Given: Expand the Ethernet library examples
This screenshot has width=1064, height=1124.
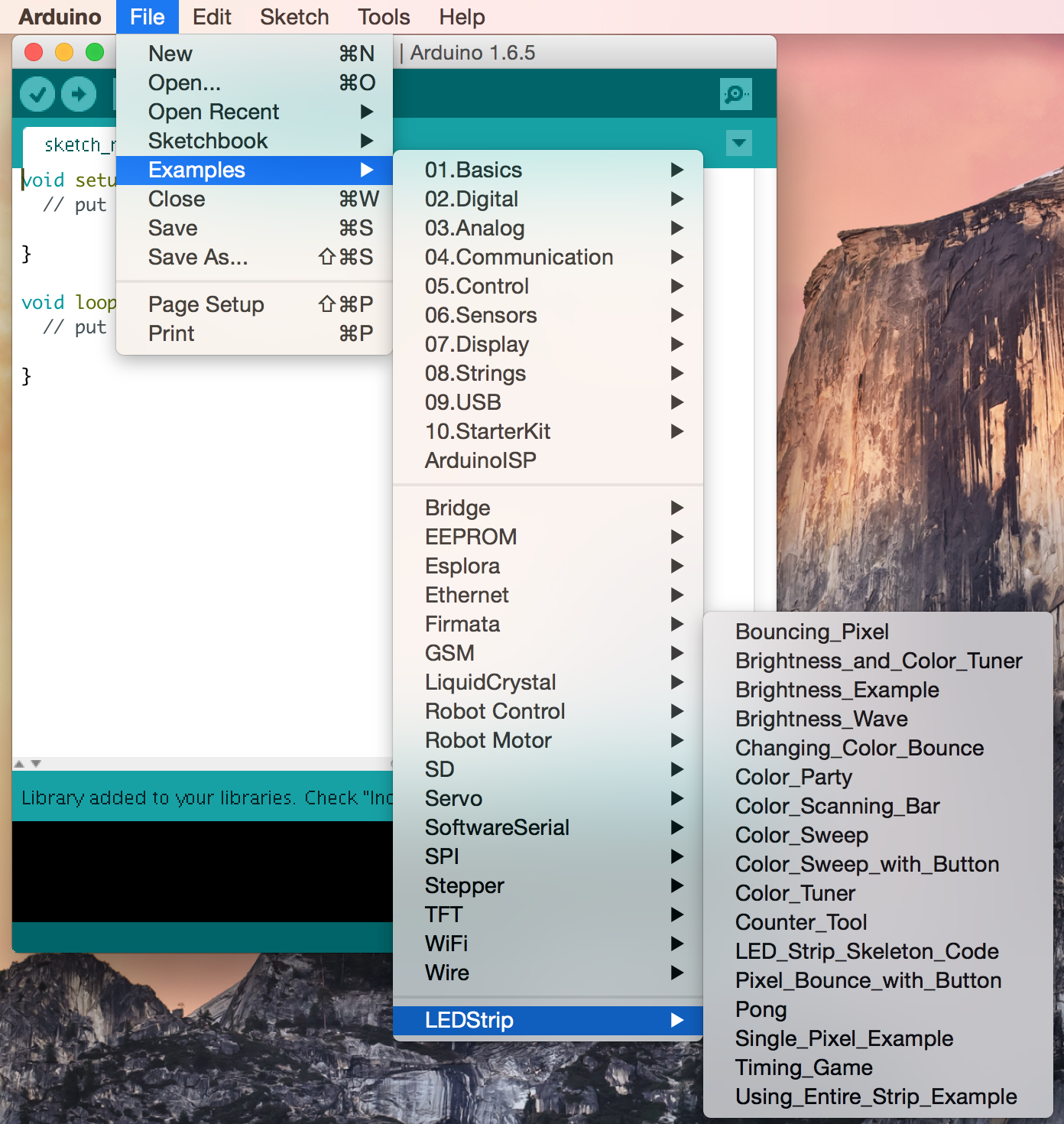Looking at the screenshot, I should click(x=548, y=595).
